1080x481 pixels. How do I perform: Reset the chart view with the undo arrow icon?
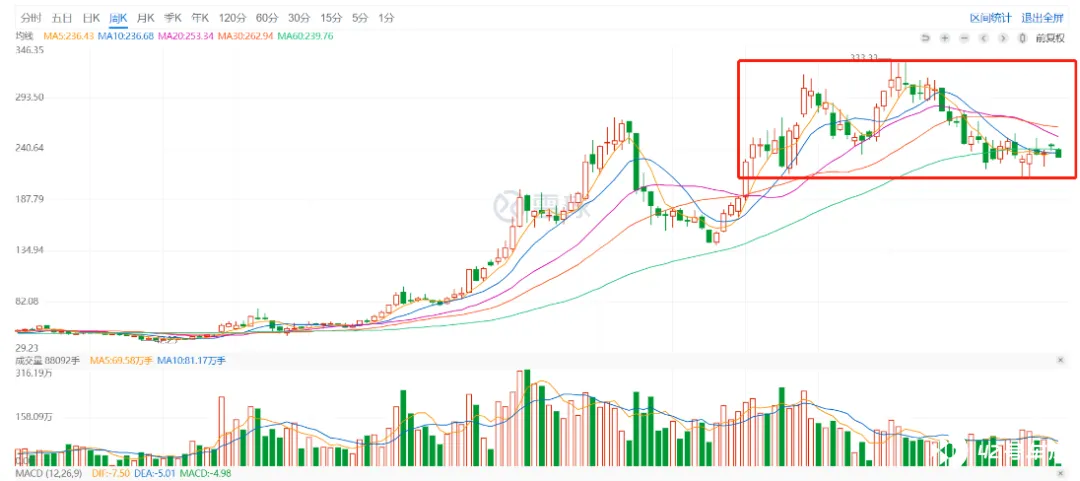coord(926,37)
